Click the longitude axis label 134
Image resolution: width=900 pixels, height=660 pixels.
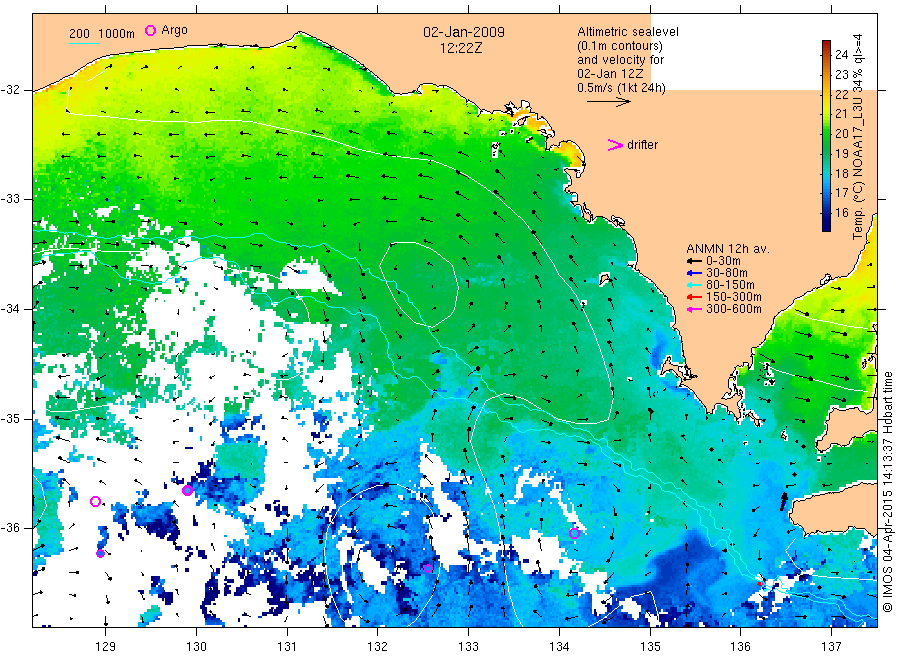tap(559, 647)
